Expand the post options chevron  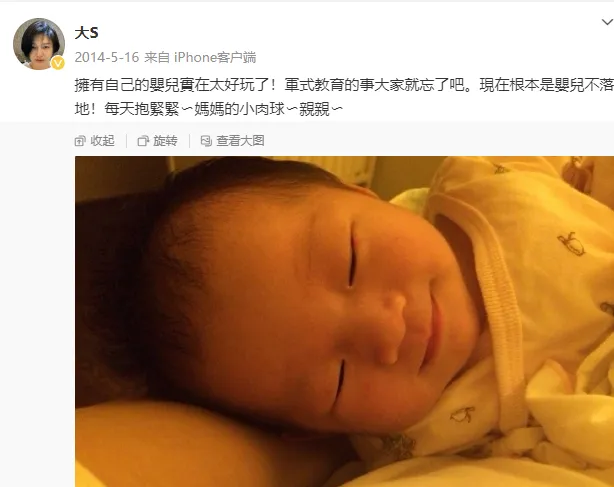click(x=607, y=22)
